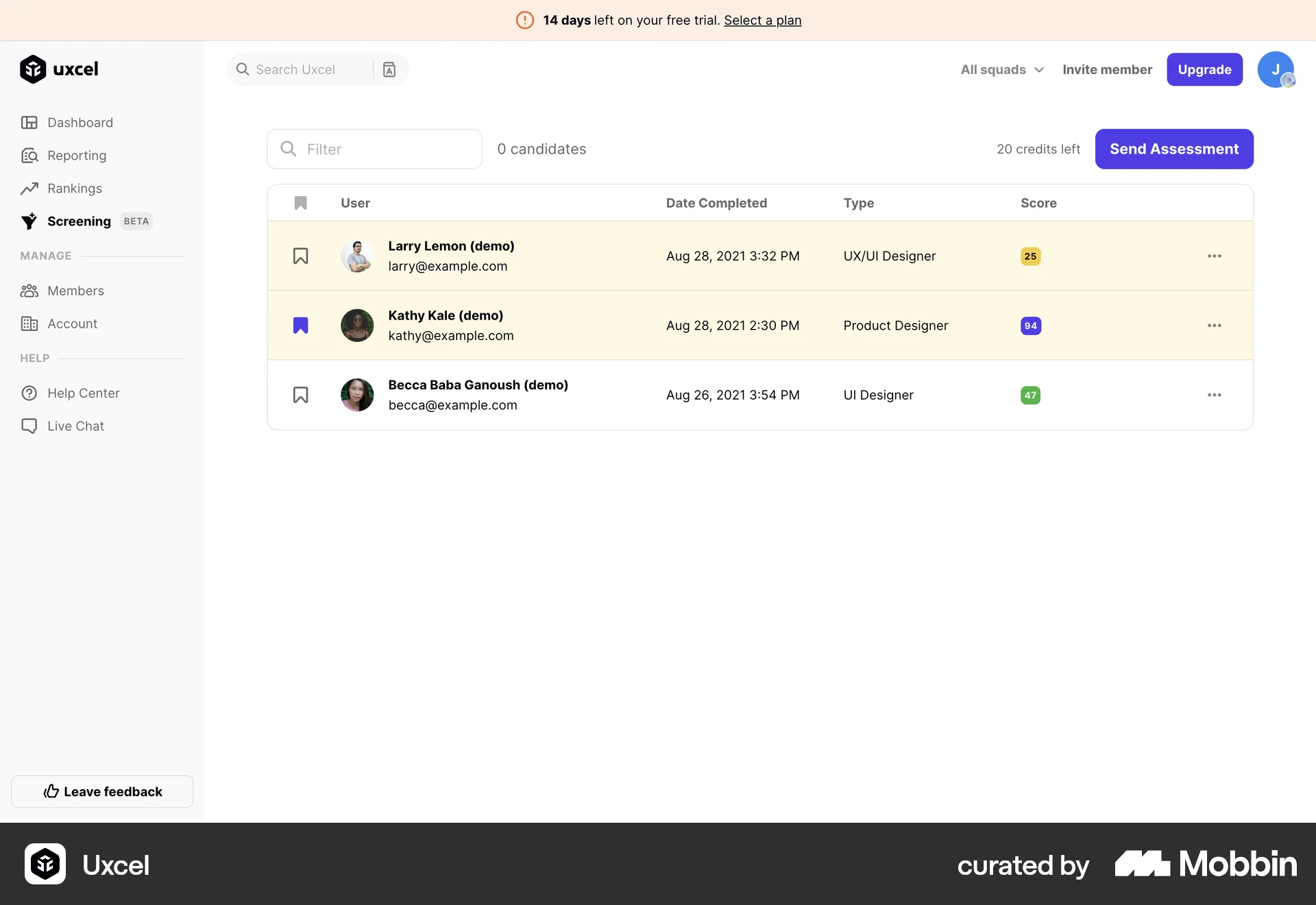1316x905 pixels.
Task: Open the three-dot menu on Kathy Kale's row
Action: click(1215, 325)
